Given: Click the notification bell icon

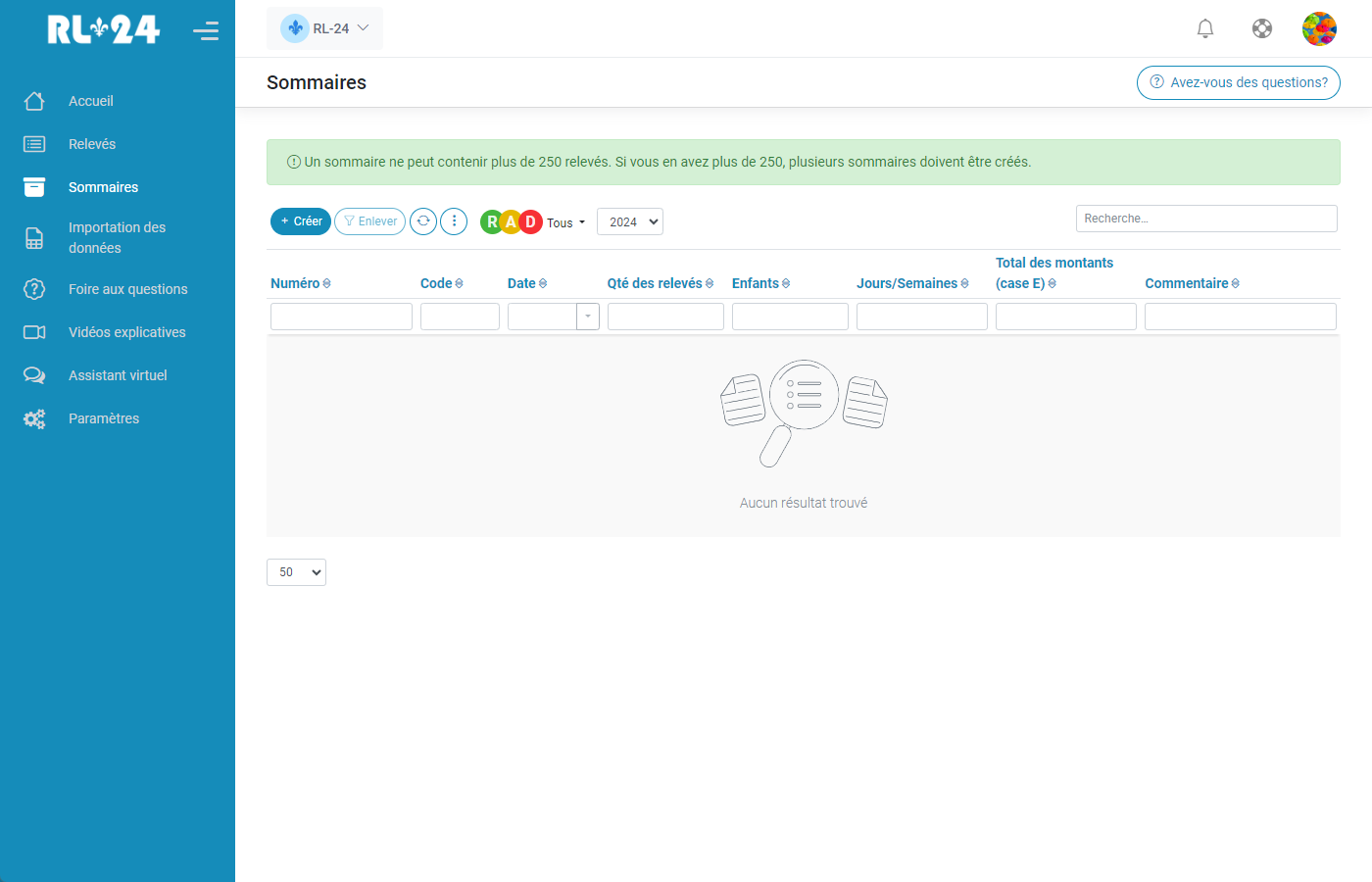Looking at the screenshot, I should click(1205, 28).
